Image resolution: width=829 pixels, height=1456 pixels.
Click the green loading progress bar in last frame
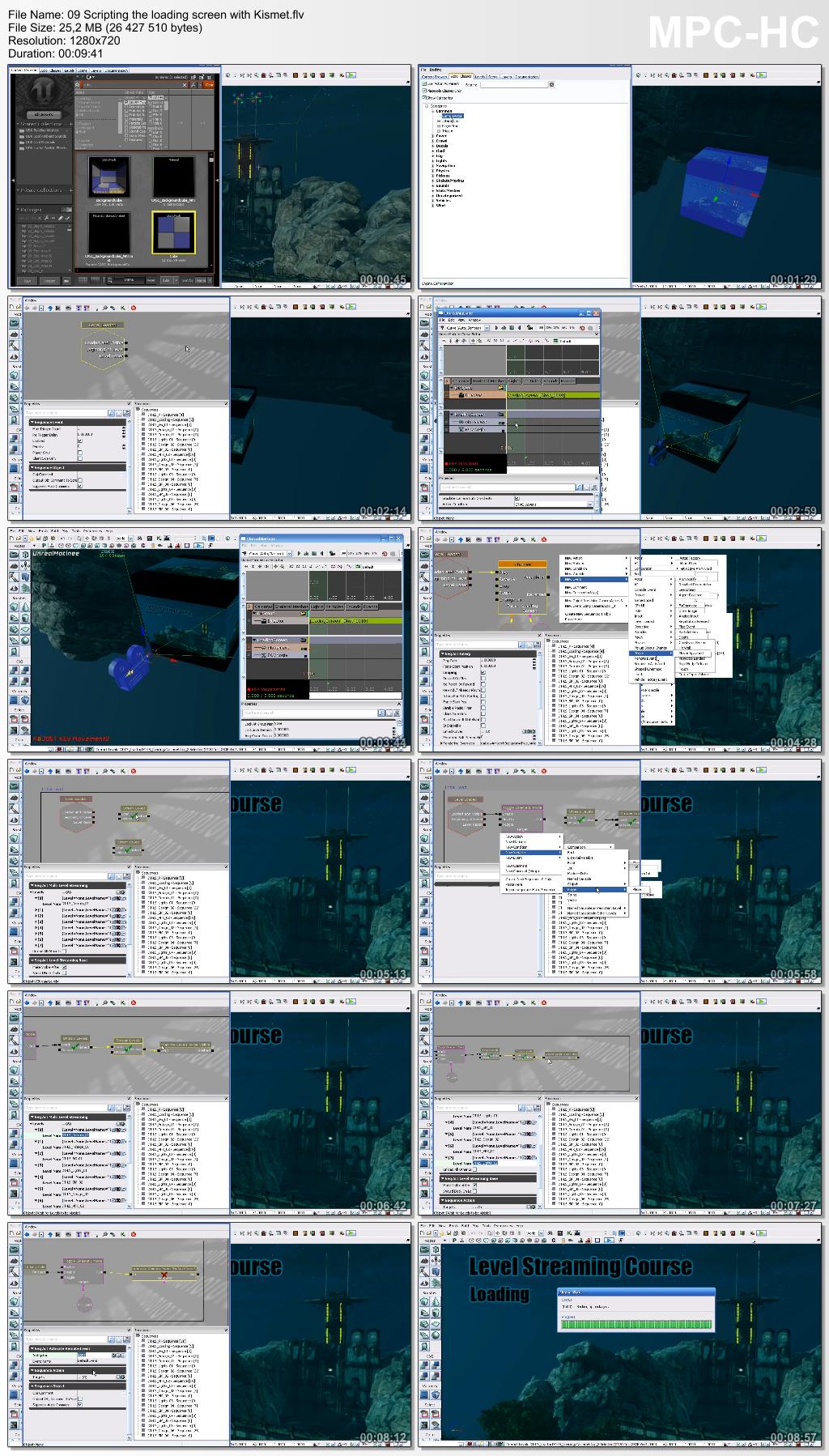click(636, 1325)
